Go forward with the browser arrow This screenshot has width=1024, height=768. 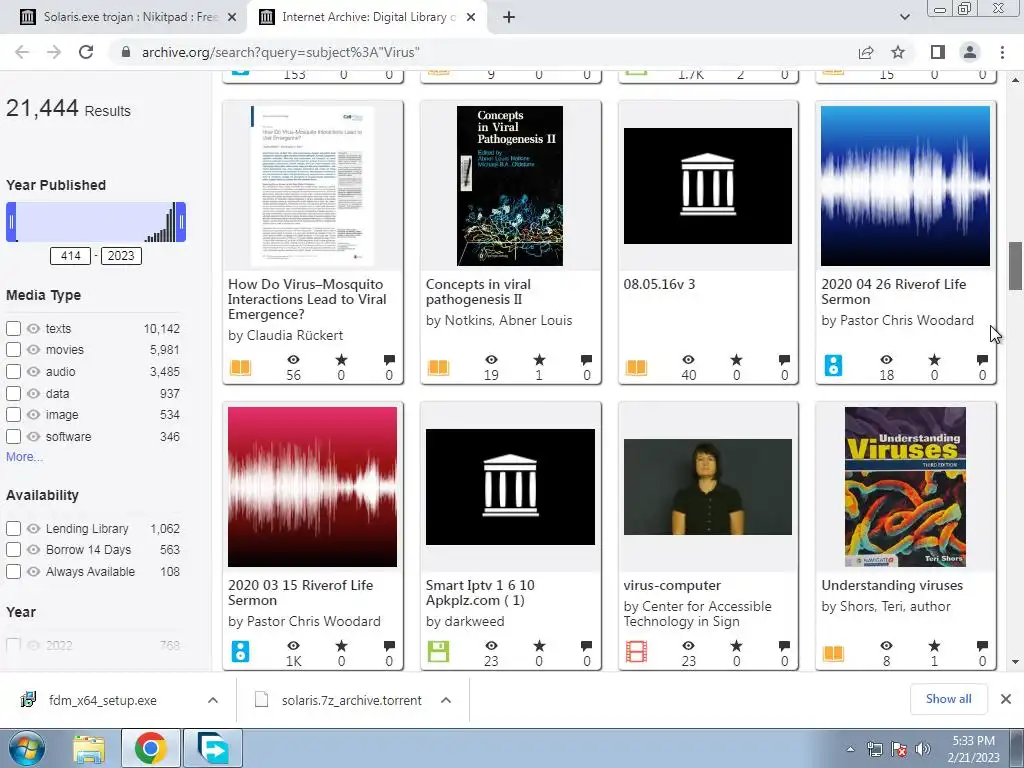(x=54, y=52)
